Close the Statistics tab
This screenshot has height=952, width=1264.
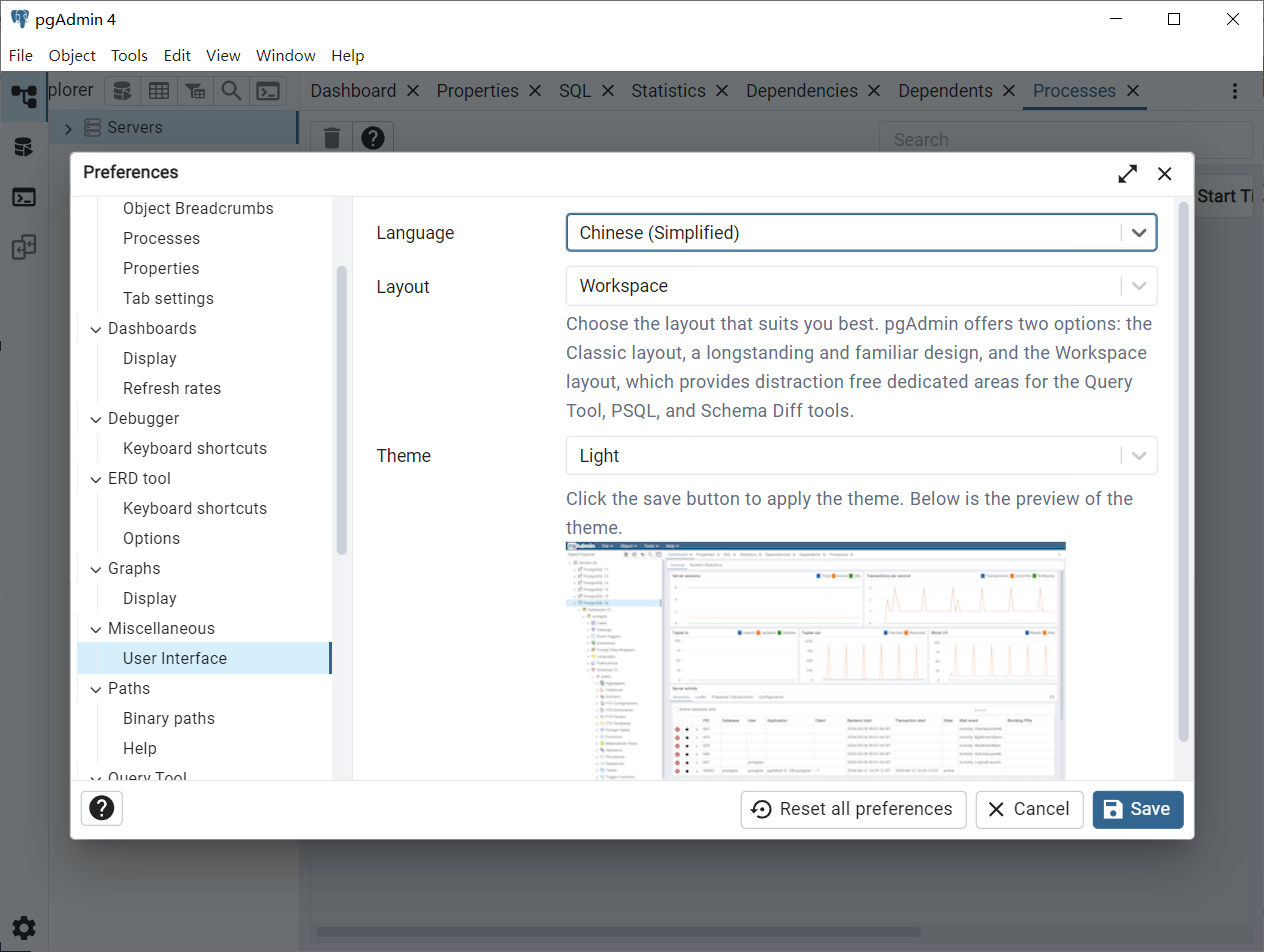pyautogui.click(x=722, y=91)
